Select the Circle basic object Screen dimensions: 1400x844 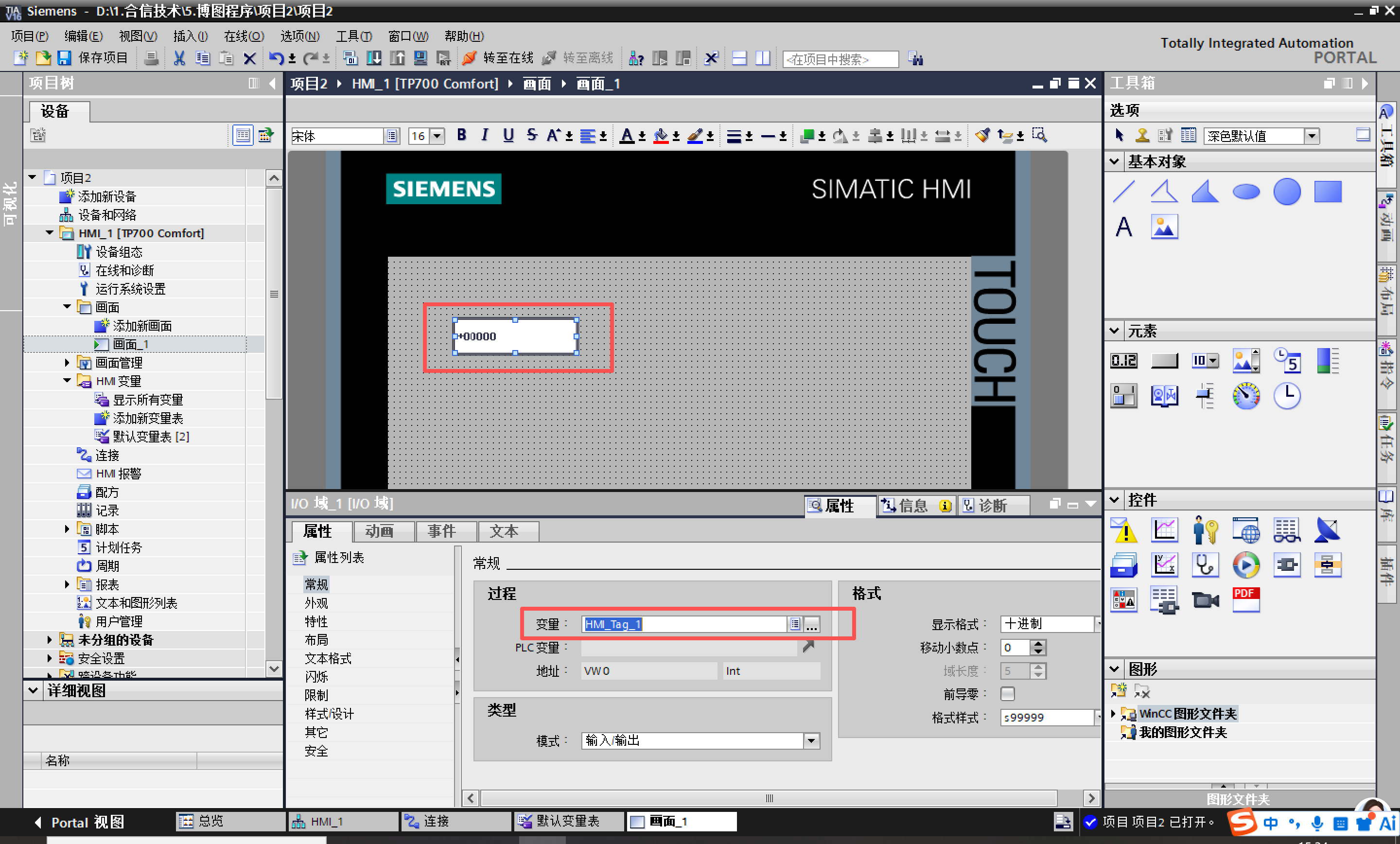click(1286, 192)
